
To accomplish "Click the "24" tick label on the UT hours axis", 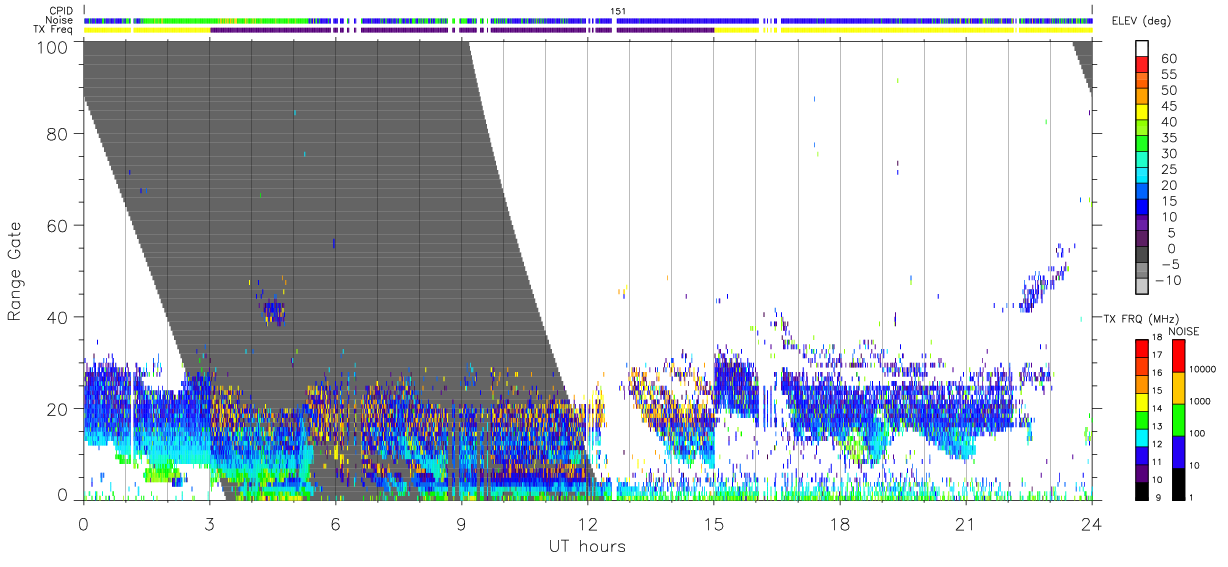I will click(x=1091, y=523).
